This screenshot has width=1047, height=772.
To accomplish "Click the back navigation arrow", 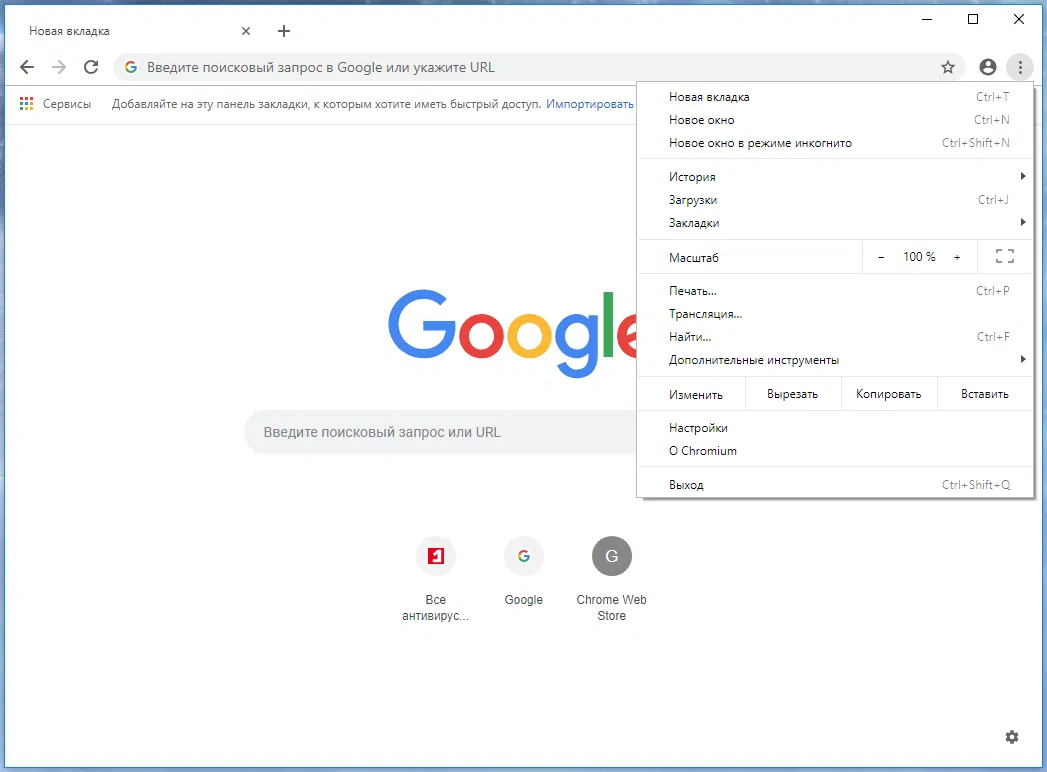I will (x=27, y=67).
